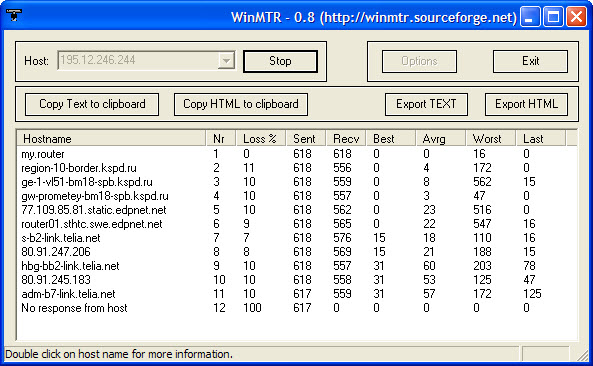
Task: Sort by the Hostname column header
Action: (111, 139)
